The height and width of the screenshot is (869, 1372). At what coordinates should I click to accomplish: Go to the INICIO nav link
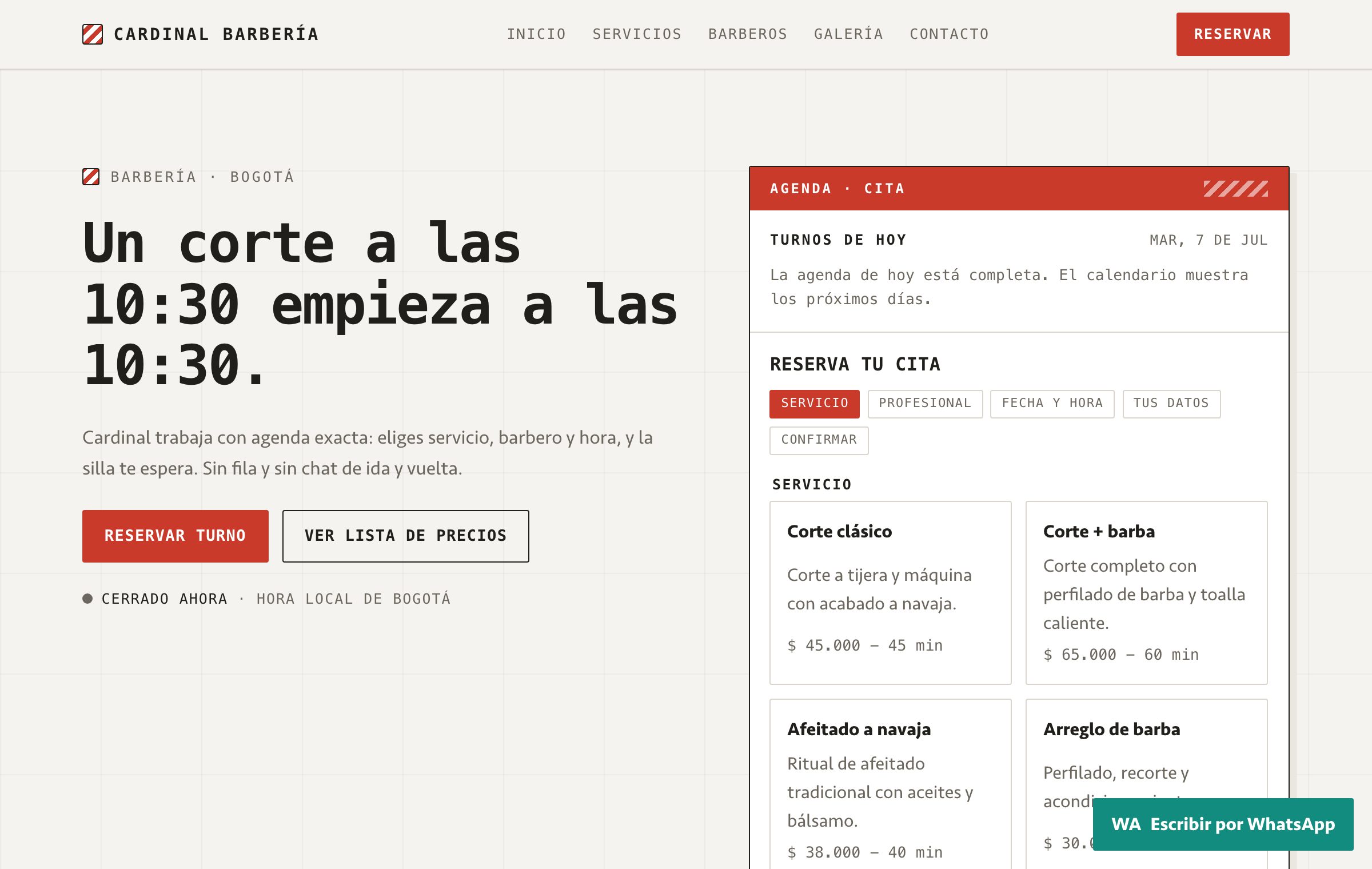pyautogui.click(x=536, y=34)
